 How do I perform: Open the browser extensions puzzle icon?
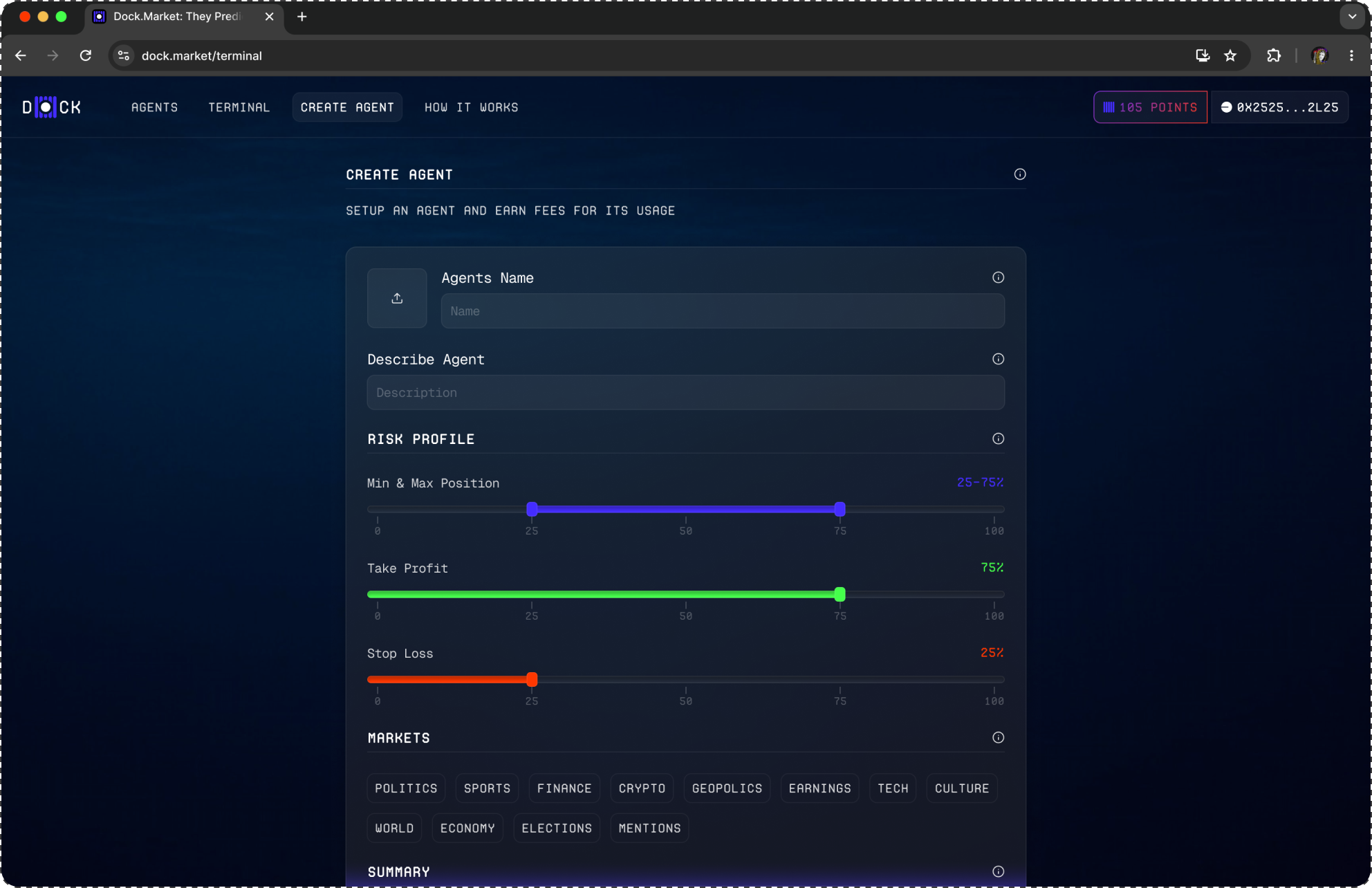[x=1273, y=55]
